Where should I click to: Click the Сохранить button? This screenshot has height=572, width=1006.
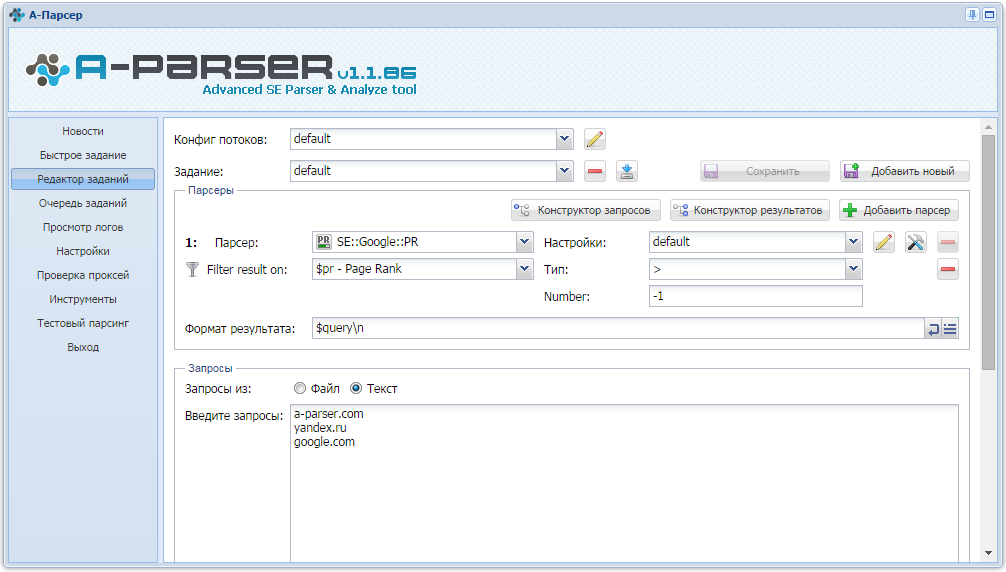tap(765, 171)
